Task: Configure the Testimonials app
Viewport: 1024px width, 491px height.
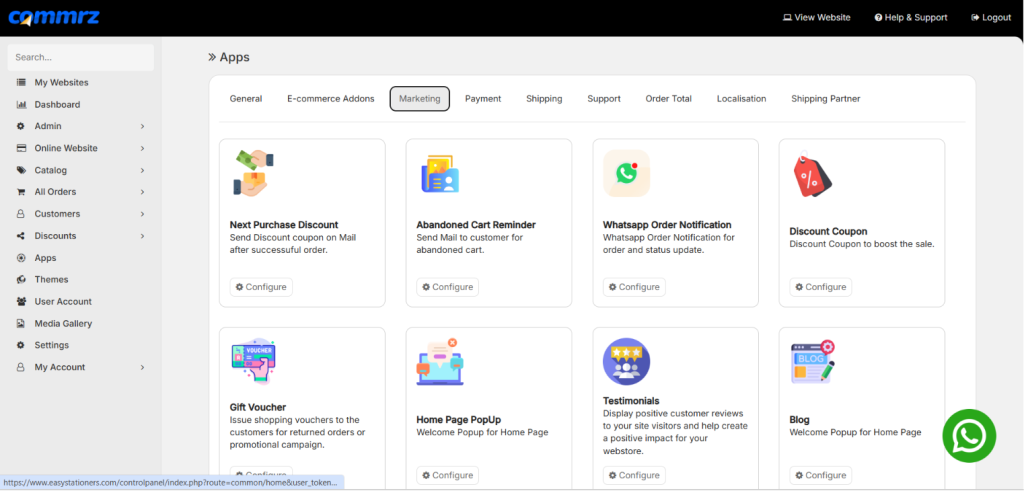Action: [x=634, y=475]
